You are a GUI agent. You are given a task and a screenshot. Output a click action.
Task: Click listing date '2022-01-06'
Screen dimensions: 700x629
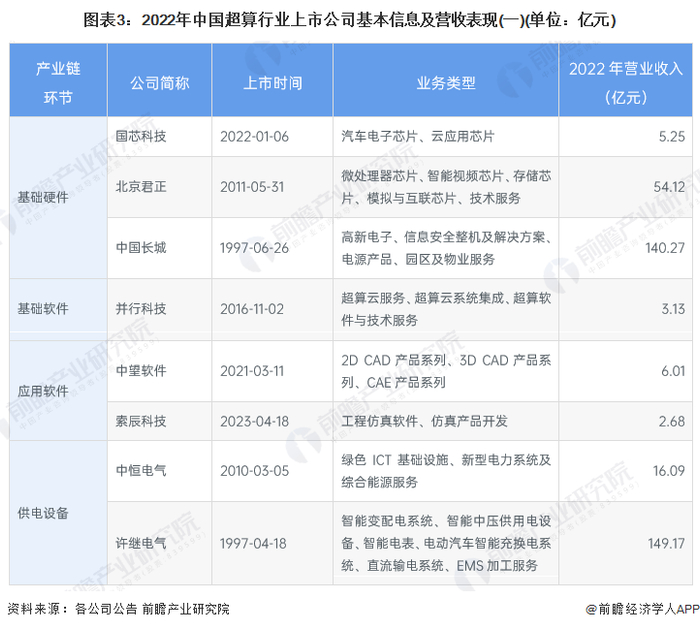point(254,137)
